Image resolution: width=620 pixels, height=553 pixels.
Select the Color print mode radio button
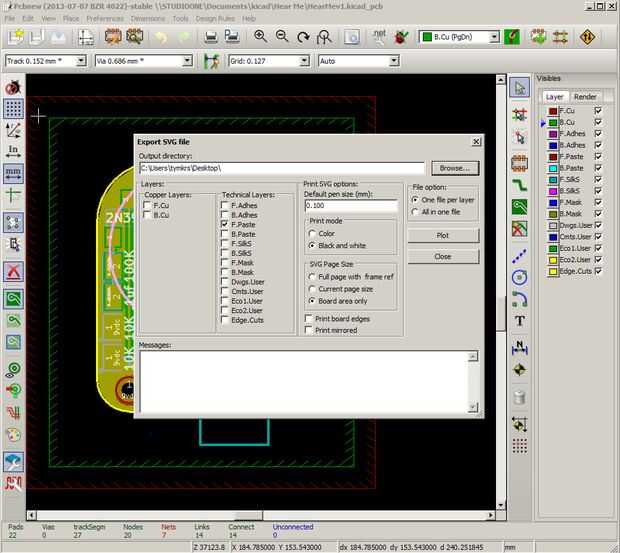coord(314,233)
